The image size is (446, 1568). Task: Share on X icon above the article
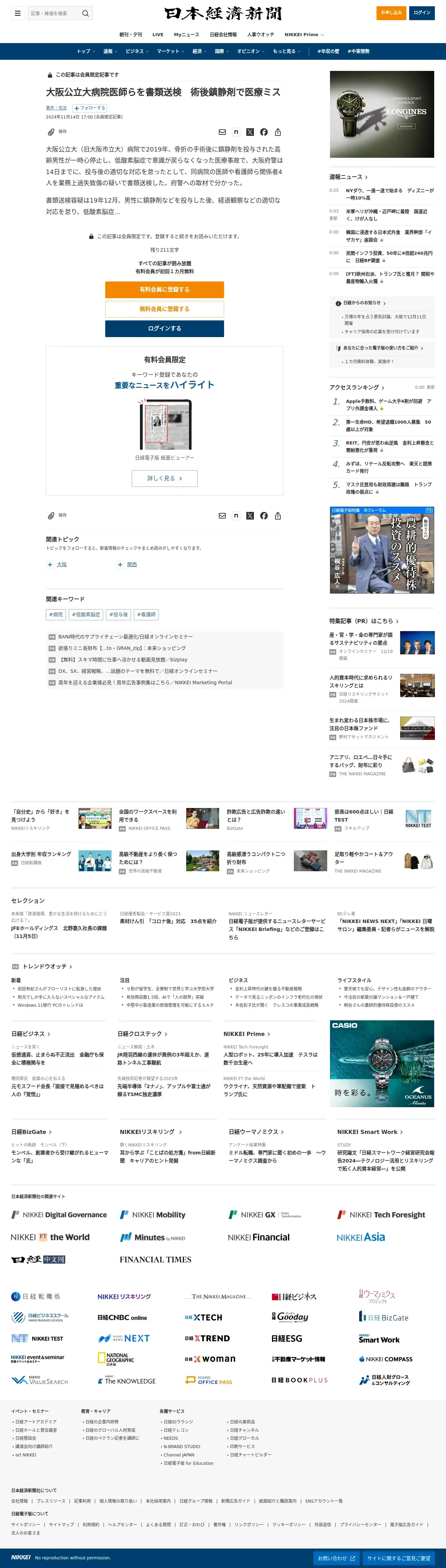[250, 132]
